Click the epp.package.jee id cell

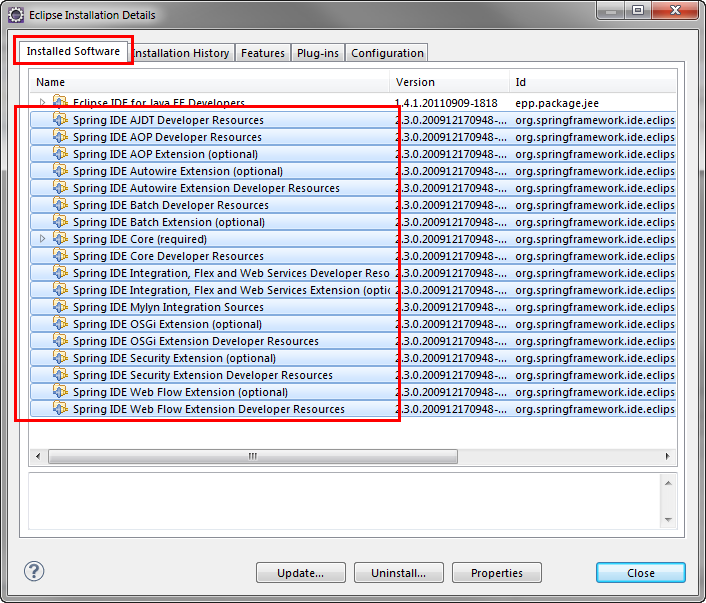[557, 103]
